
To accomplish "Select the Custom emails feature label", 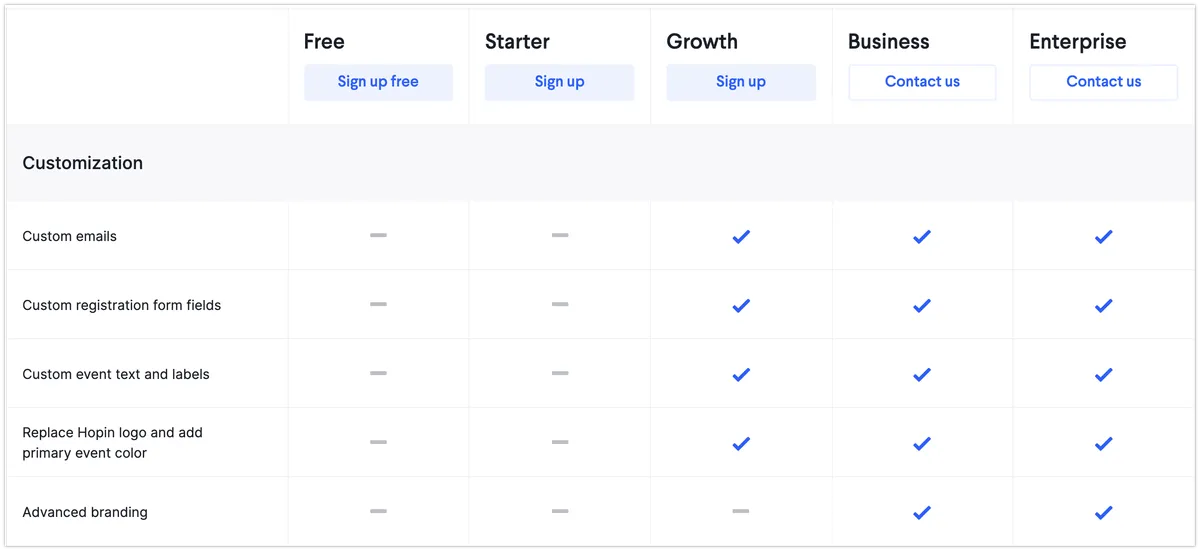I will [70, 236].
